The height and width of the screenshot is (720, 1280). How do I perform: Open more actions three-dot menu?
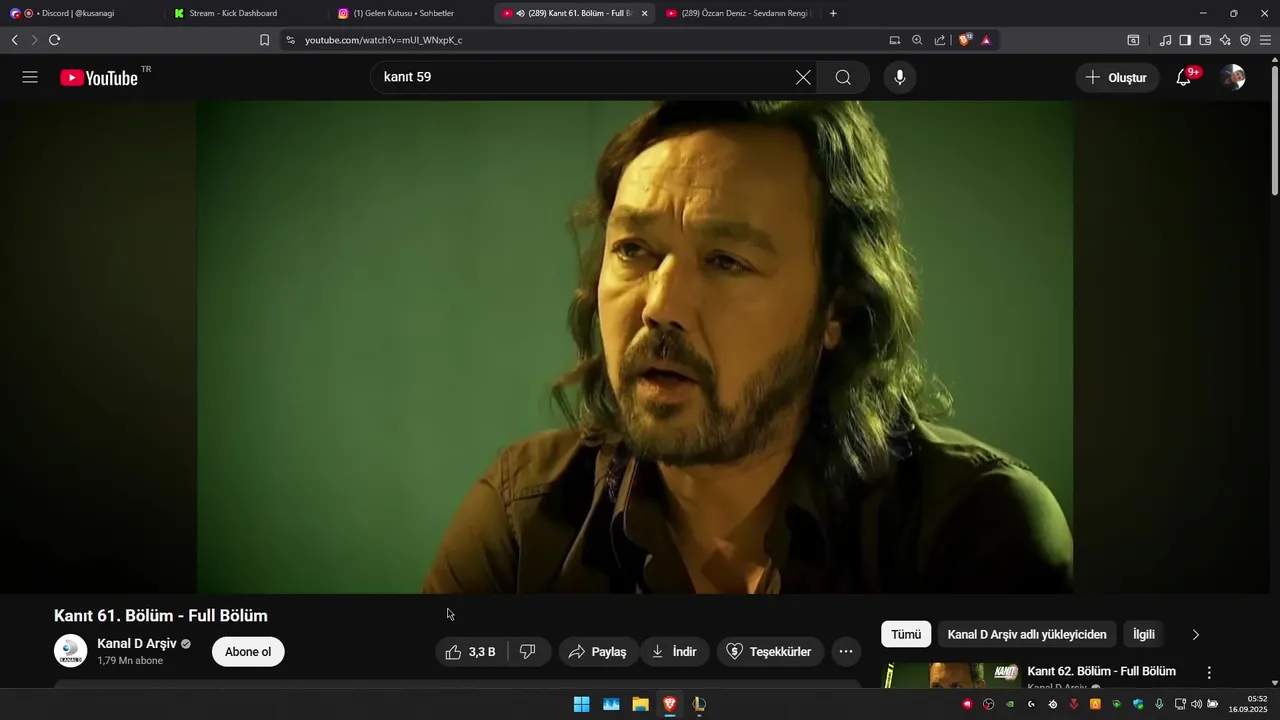(x=846, y=652)
